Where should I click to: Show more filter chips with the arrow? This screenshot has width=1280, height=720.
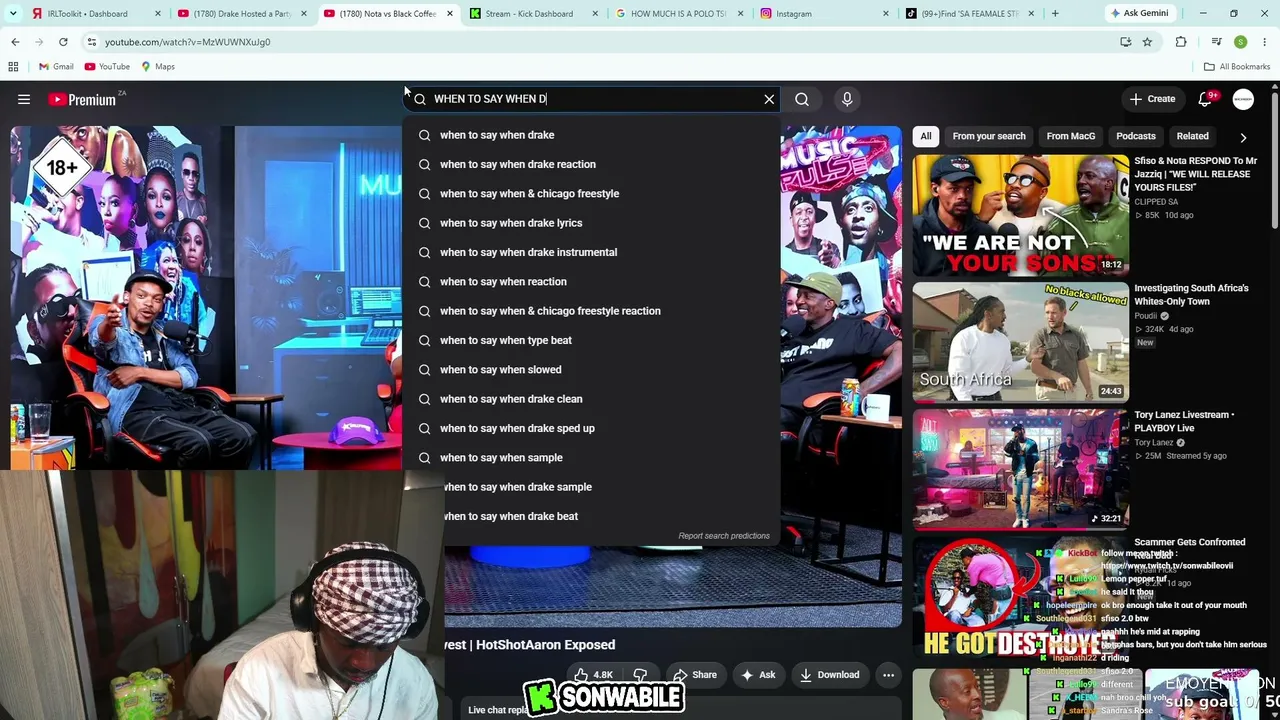1243,137
